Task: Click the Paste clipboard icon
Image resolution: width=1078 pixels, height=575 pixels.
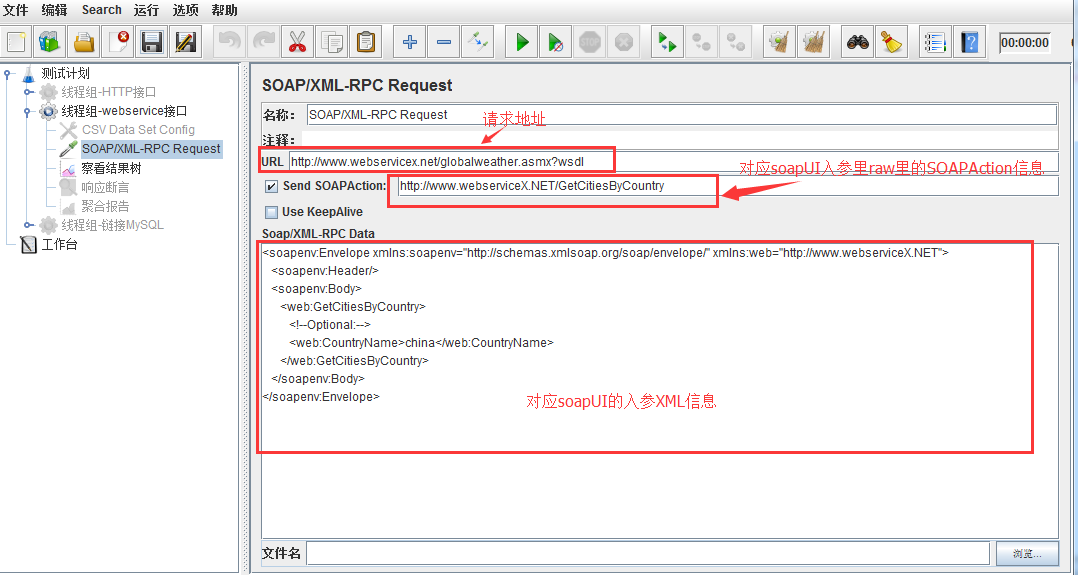Action: click(366, 43)
